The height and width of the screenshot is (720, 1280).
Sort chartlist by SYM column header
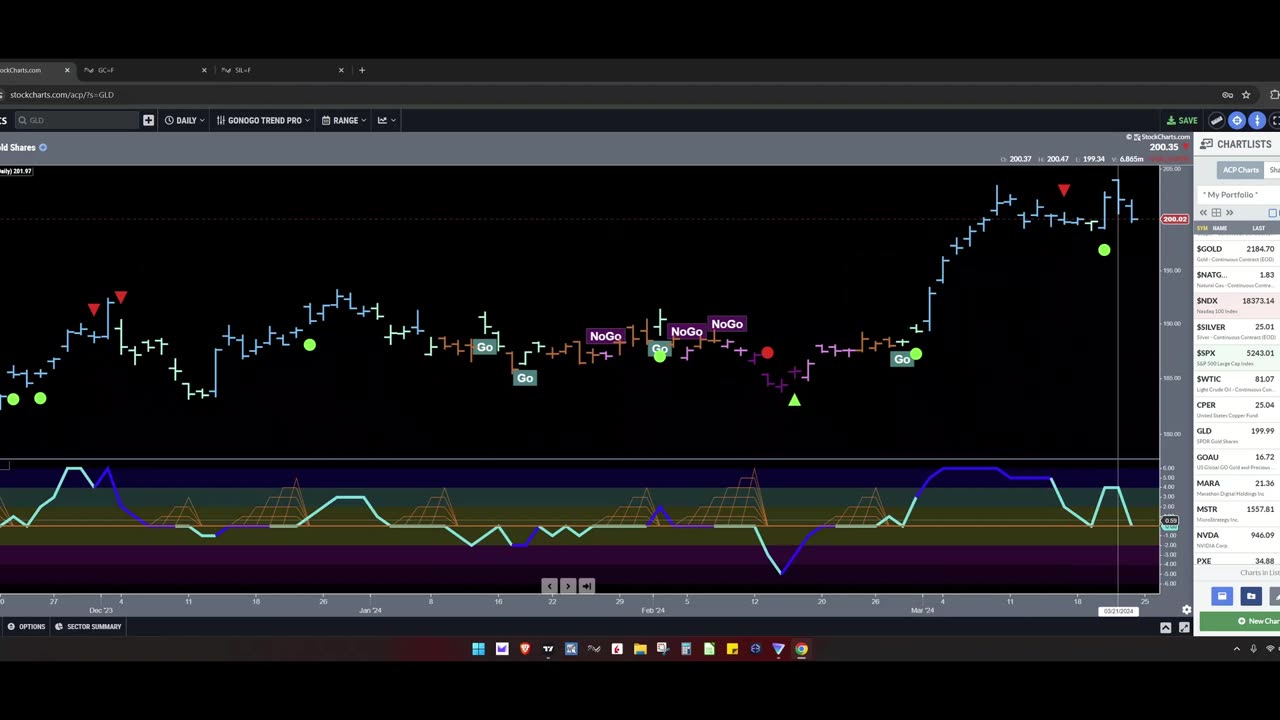(1203, 228)
